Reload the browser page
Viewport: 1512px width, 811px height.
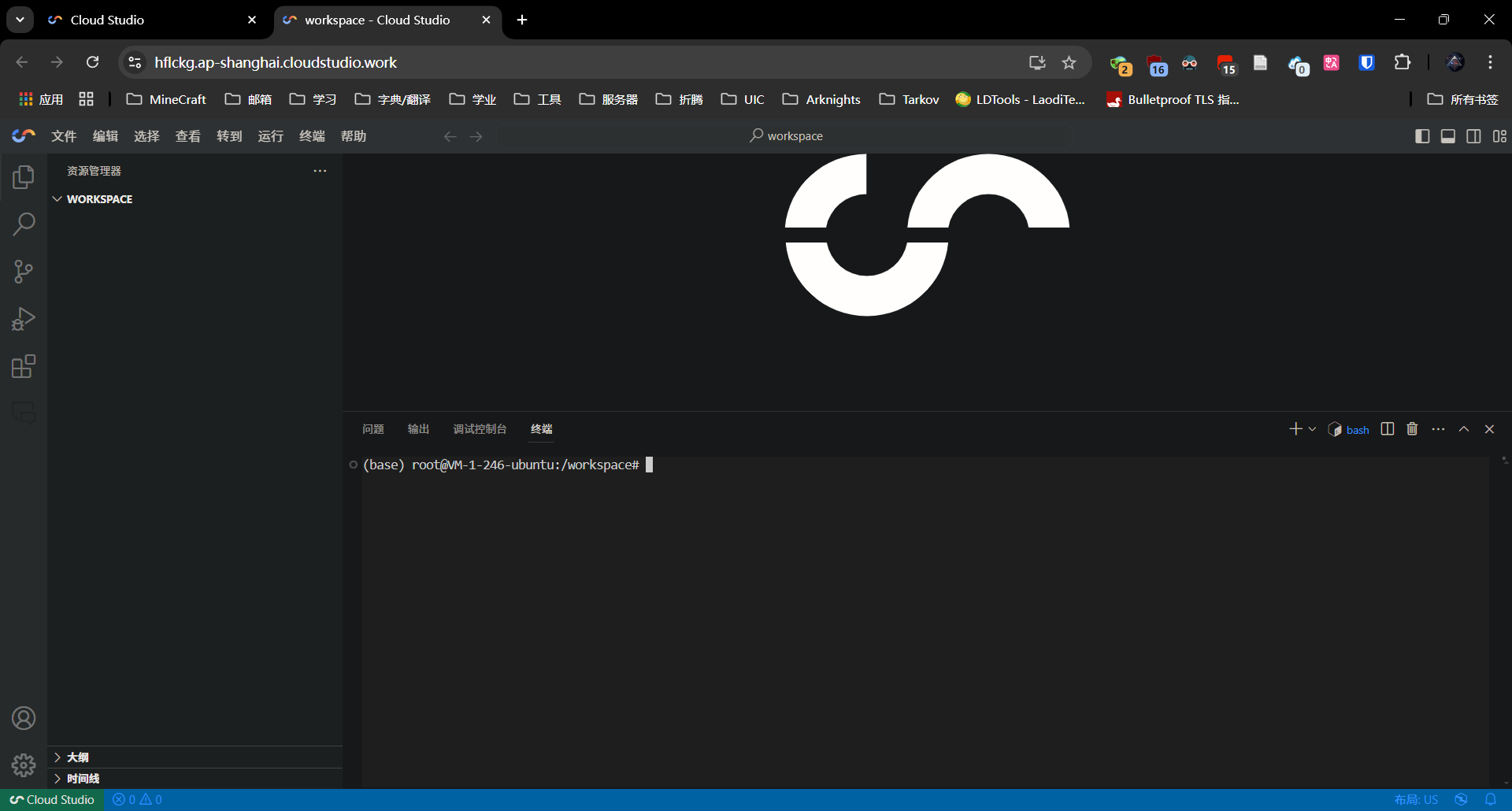(x=92, y=62)
